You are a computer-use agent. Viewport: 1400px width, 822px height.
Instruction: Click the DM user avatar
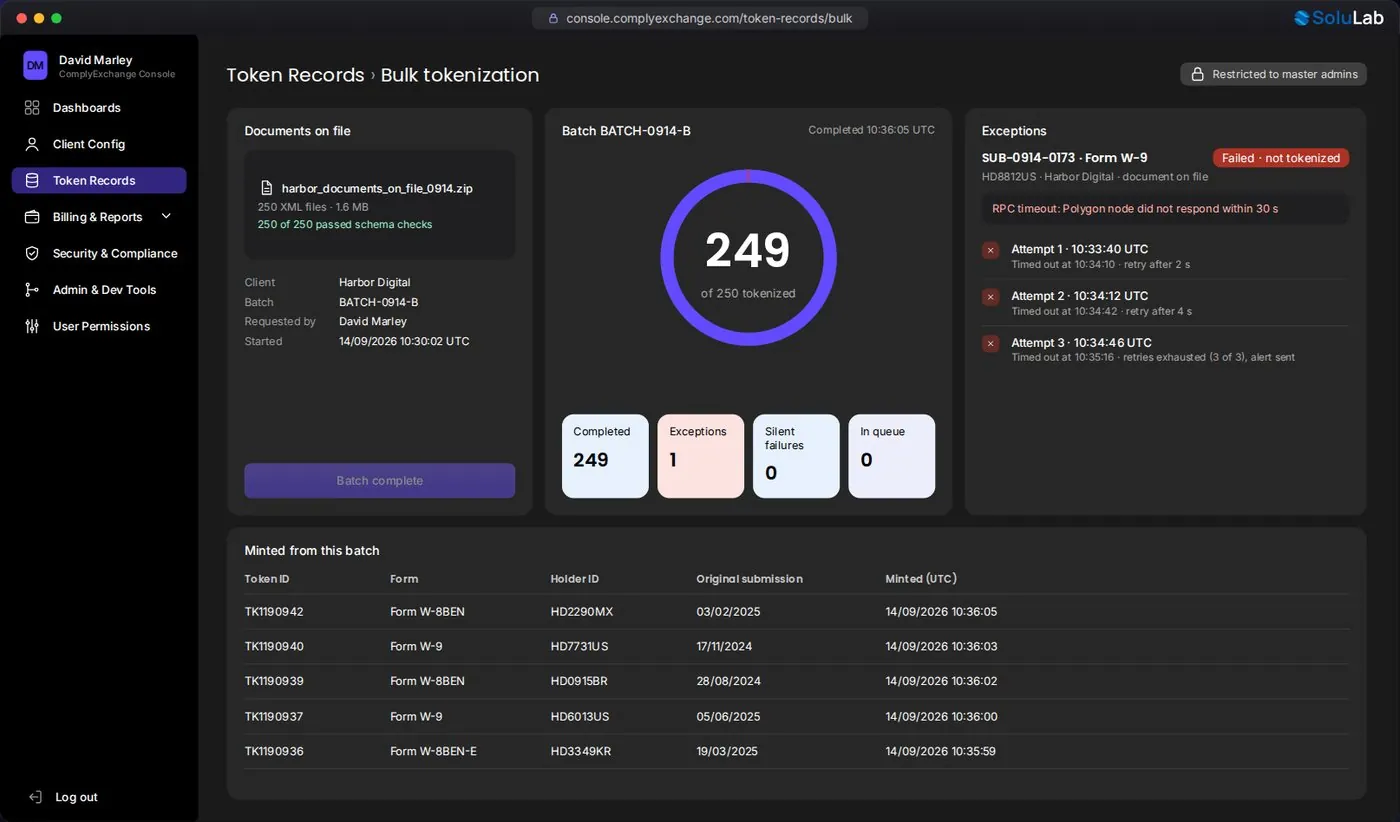pos(35,65)
